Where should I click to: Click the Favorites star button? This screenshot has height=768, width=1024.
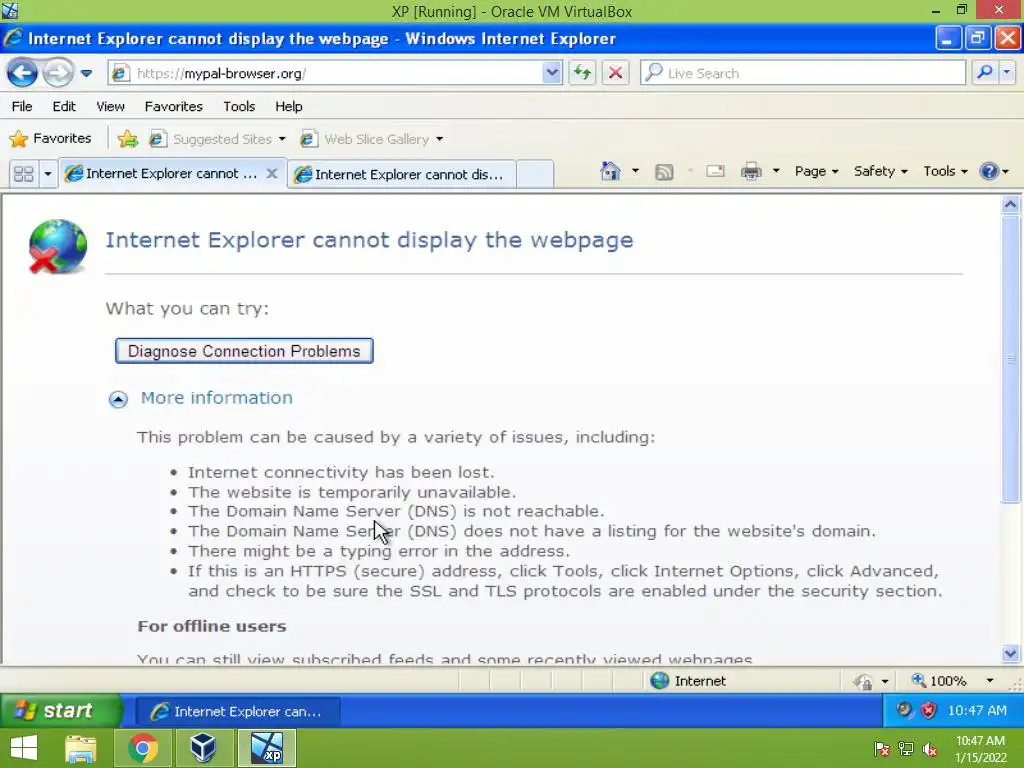point(50,138)
